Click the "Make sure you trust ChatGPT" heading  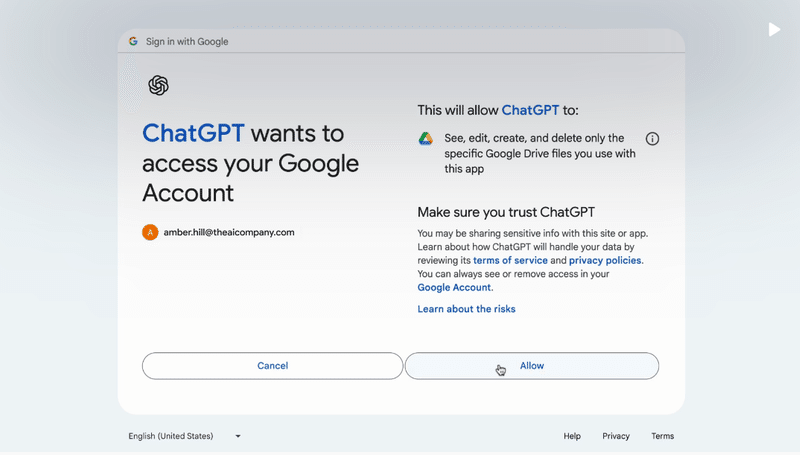click(506, 212)
